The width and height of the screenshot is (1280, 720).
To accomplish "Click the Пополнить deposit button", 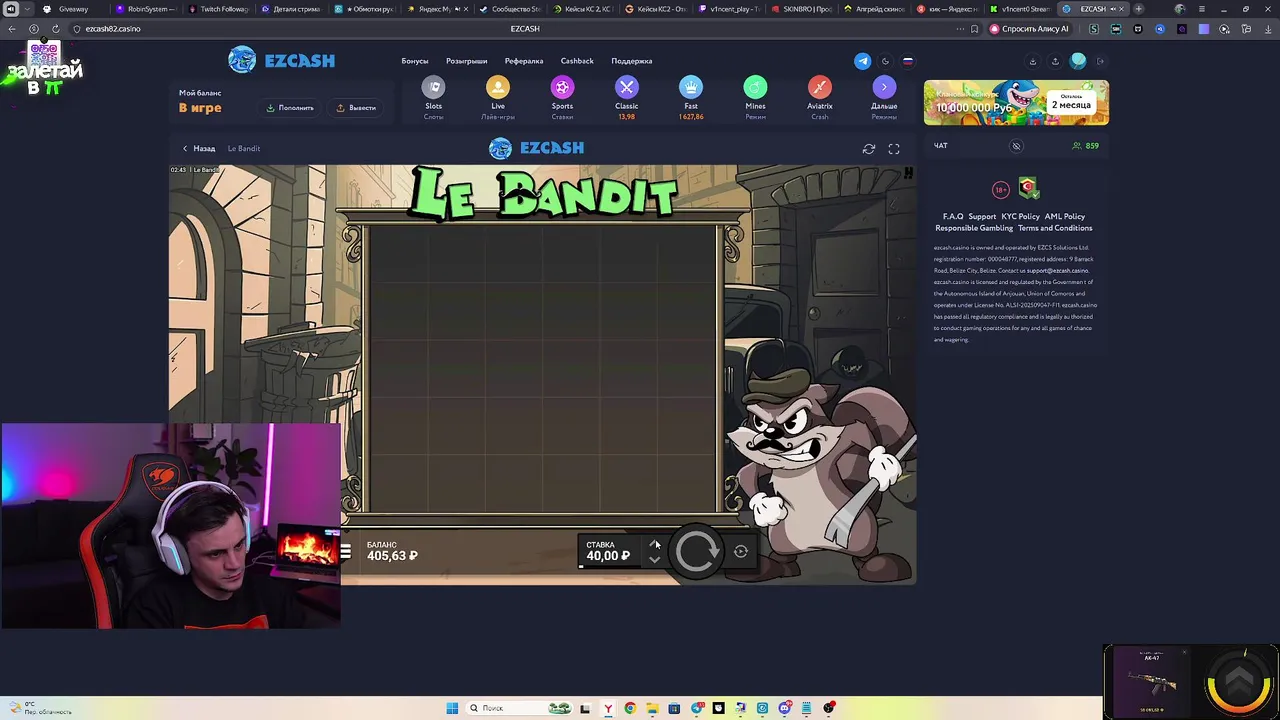I will tap(290, 108).
